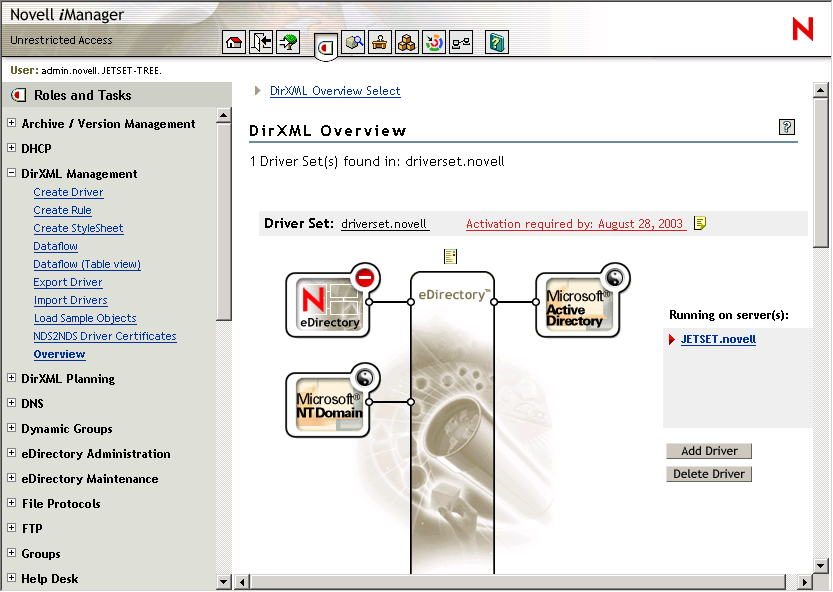Image resolution: width=833 pixels, height=592 pixels.
Task: Expand Dynamic Groups
Action: (11, 428)
